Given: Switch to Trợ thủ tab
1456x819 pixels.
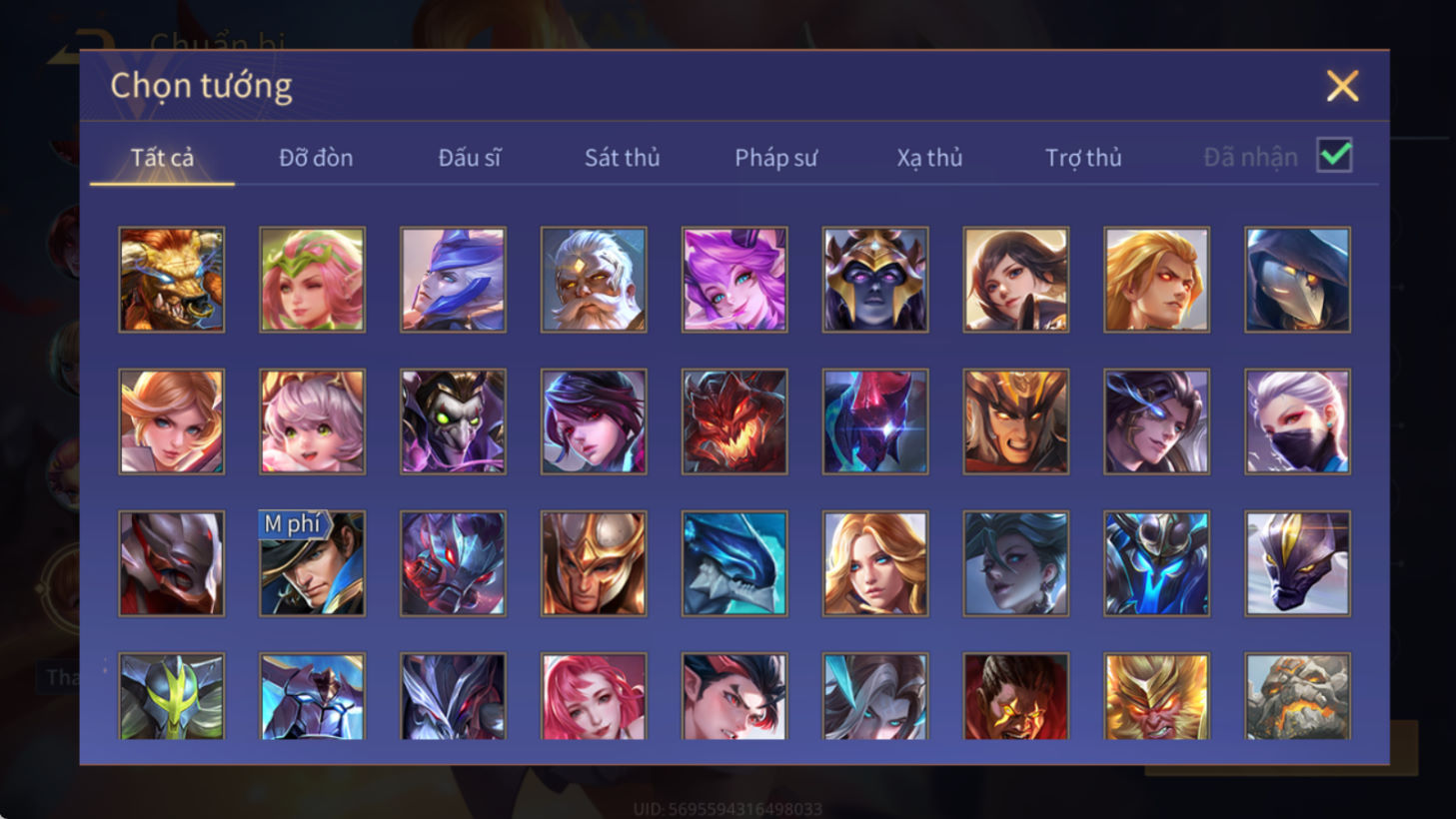Looking at the screenshot, I should tap(1083, 158).
